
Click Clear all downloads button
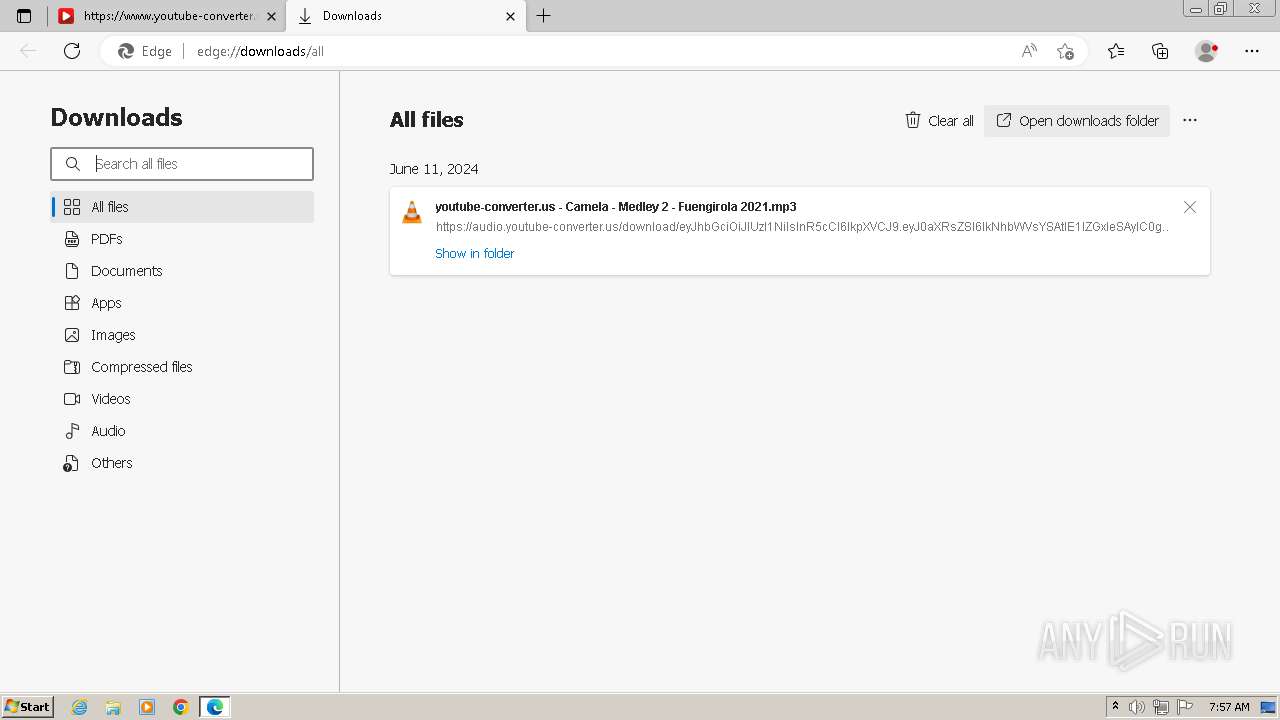tap(939, 121)
